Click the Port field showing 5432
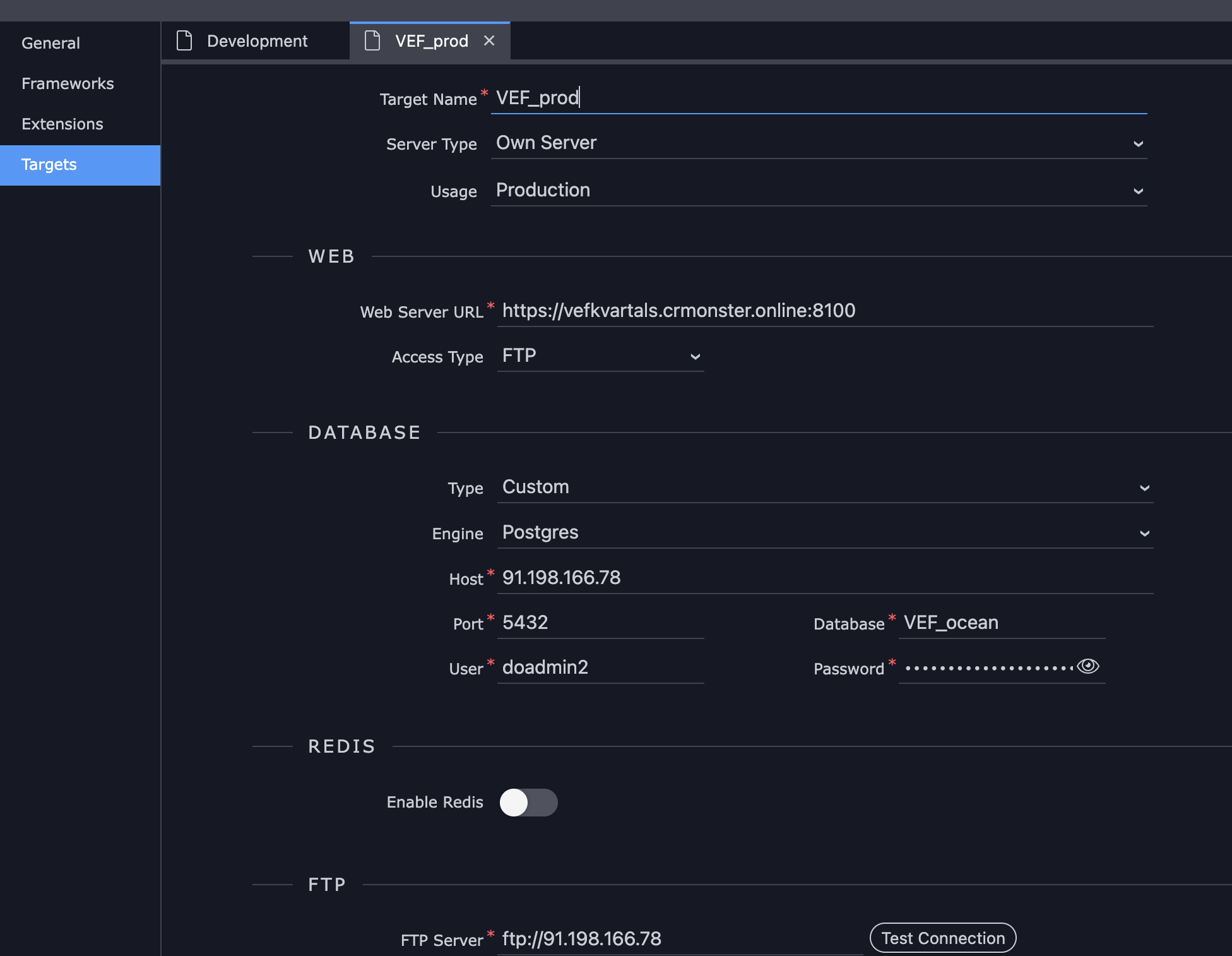1232x956 pixels. (x=601, y=623)
